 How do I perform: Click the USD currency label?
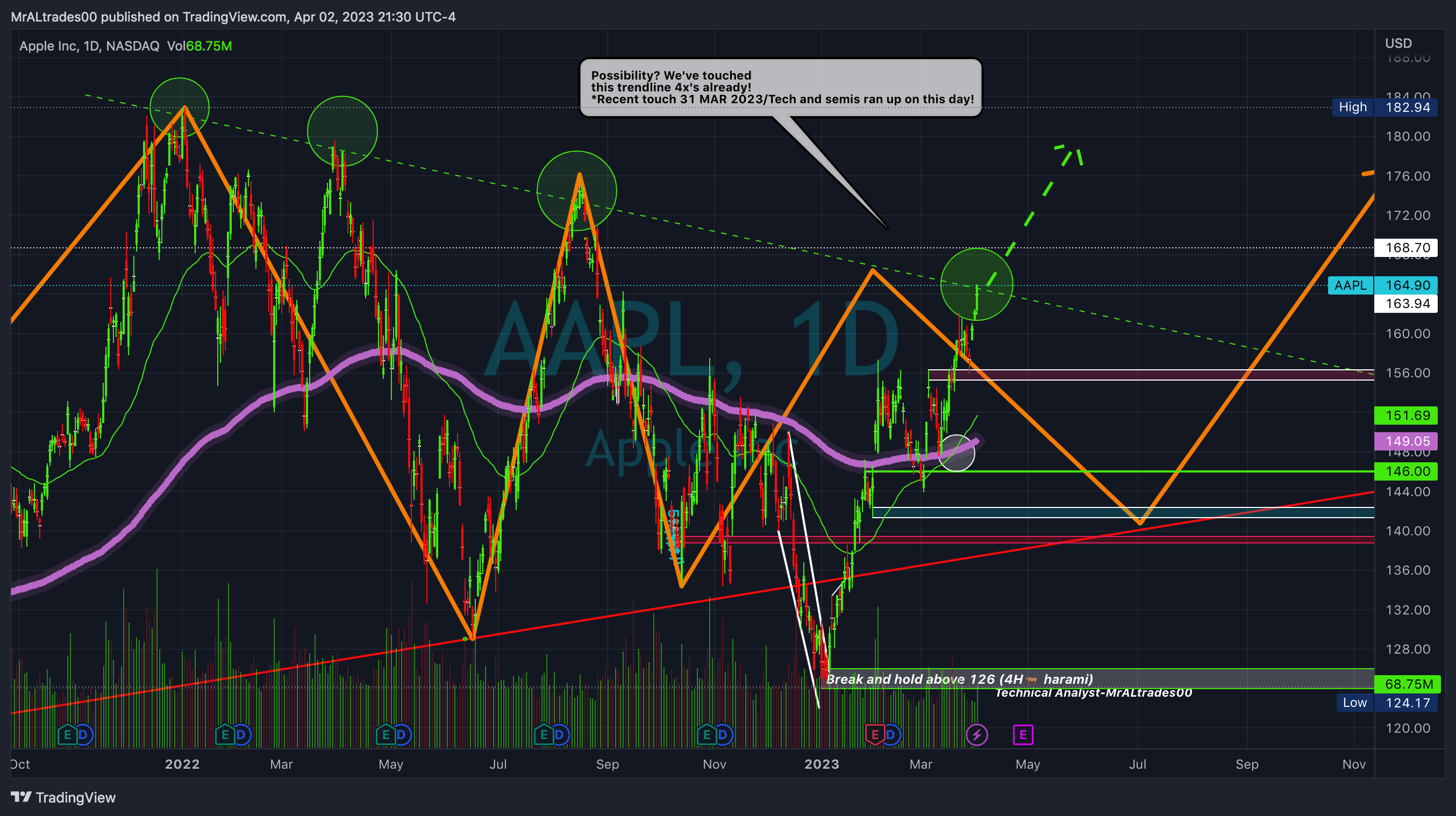pyautogui.click(x=1398, y=44)
